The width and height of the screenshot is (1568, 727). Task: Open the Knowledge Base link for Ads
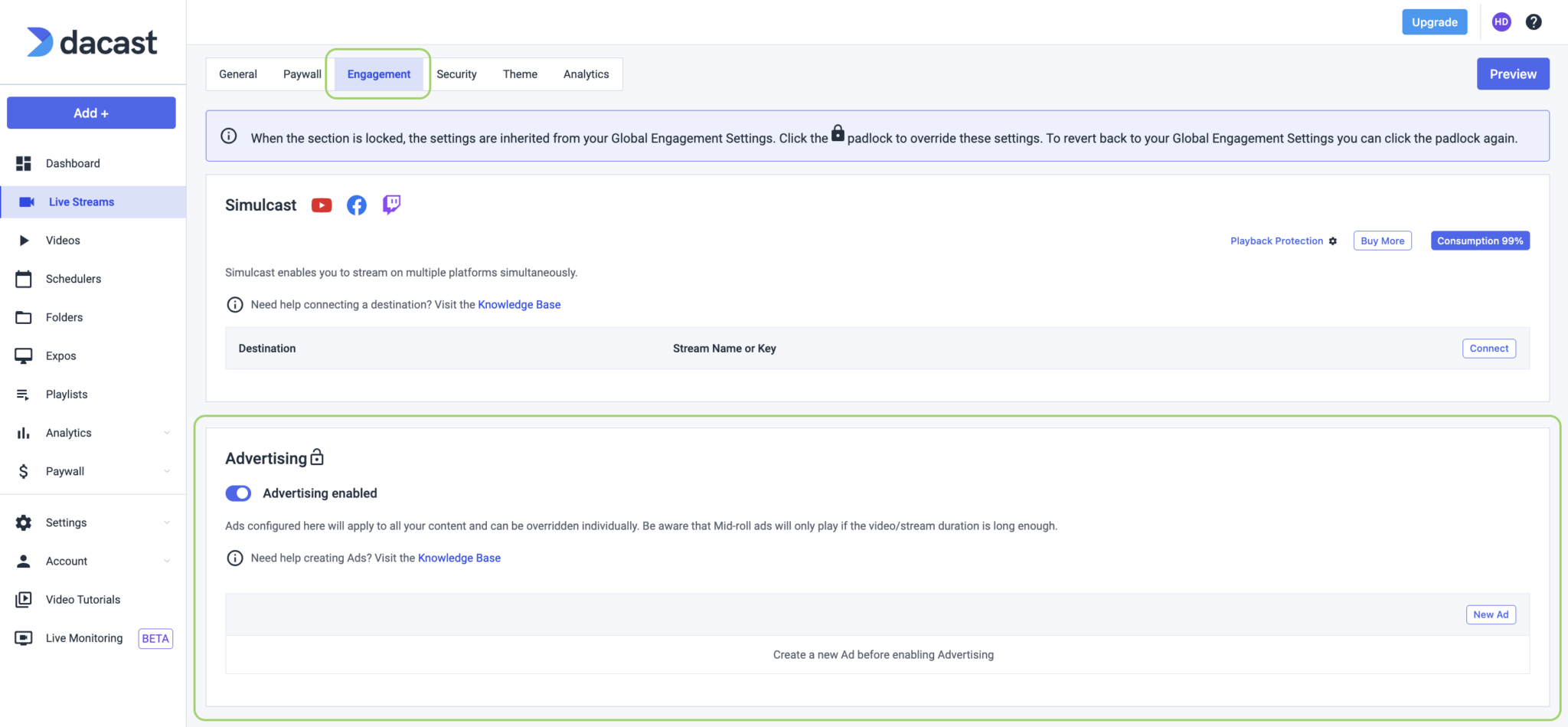point(459,558)
